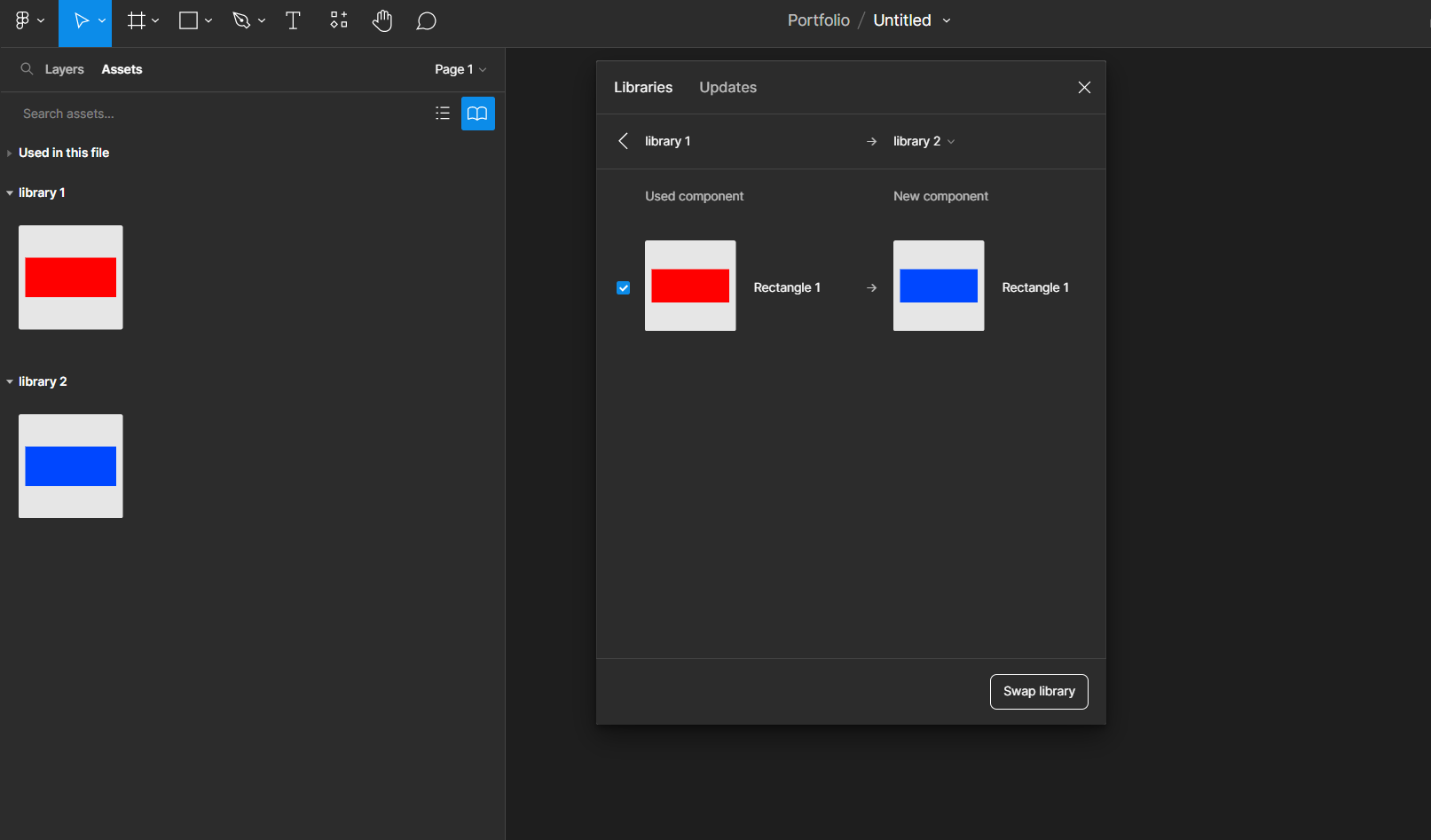Go back with the left chevron arrow
Image resolution: width=1431 pixels, height=840 pixels.
pyautogui.click(x=624, y=141)
